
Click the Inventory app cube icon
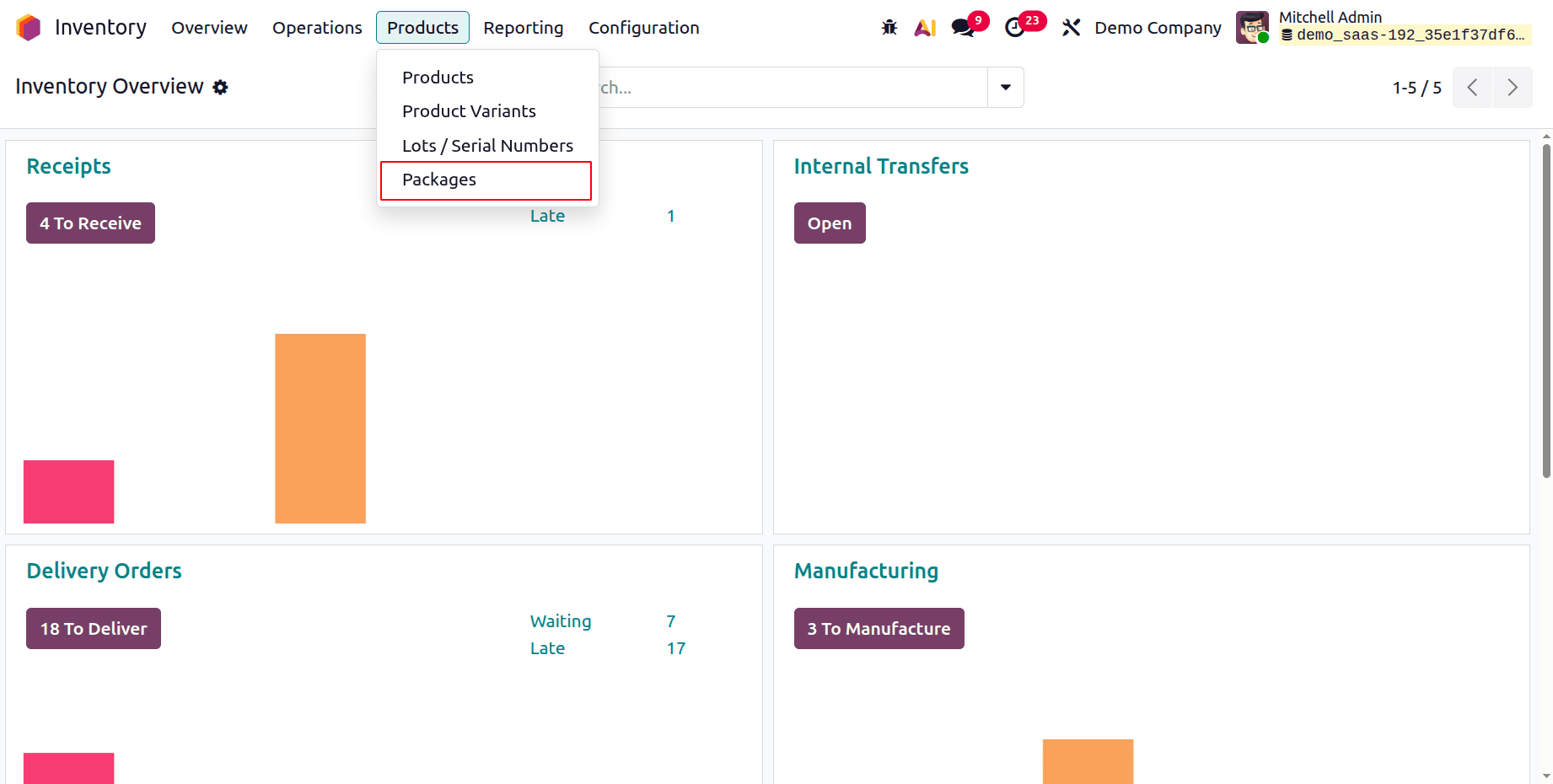(28, 27)
